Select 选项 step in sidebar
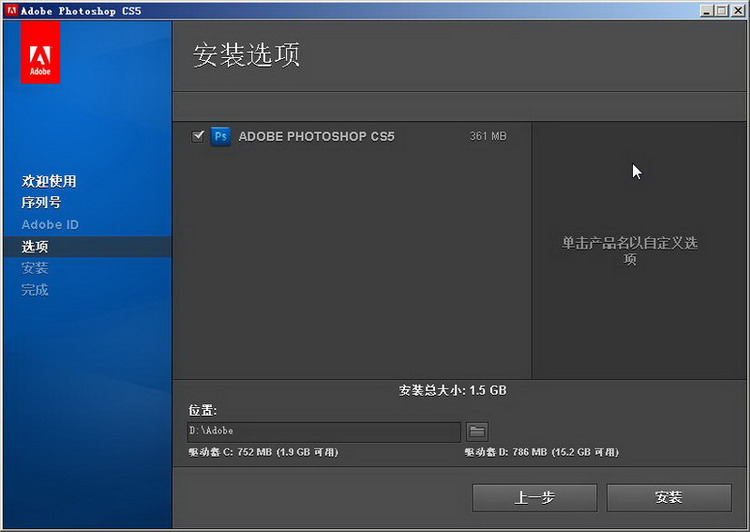This screenshot has height=532, width=750. click(87, 247)
